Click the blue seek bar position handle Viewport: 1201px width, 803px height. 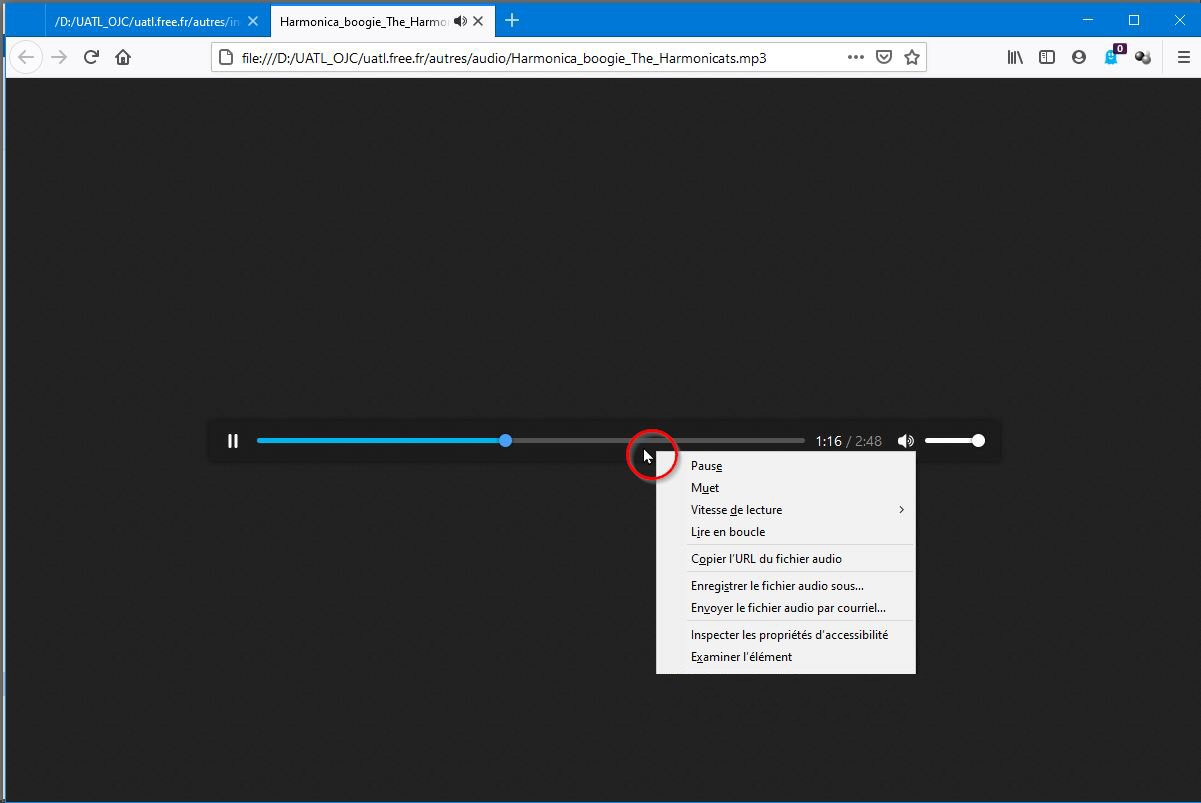click(x=506, y=441)
